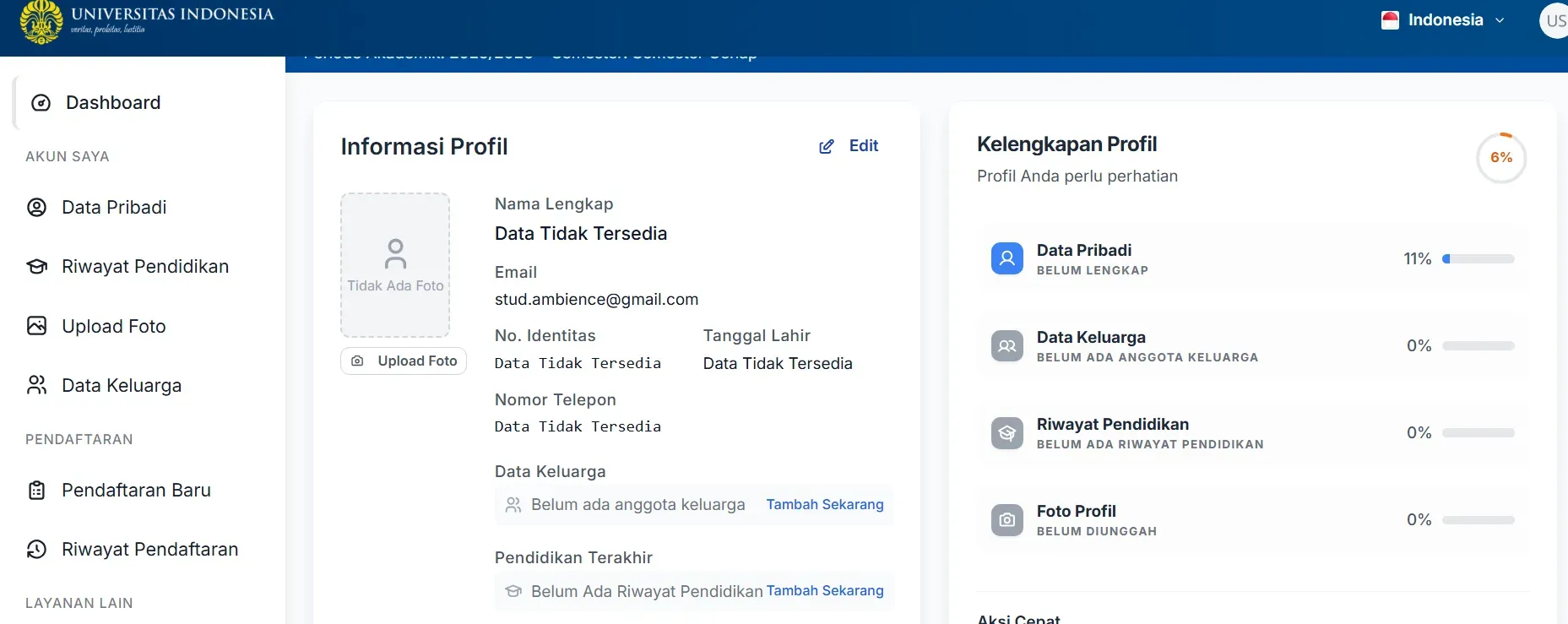Click the pencil edit icon
This screenshot has width=1568, height=624.
[827, 147]
